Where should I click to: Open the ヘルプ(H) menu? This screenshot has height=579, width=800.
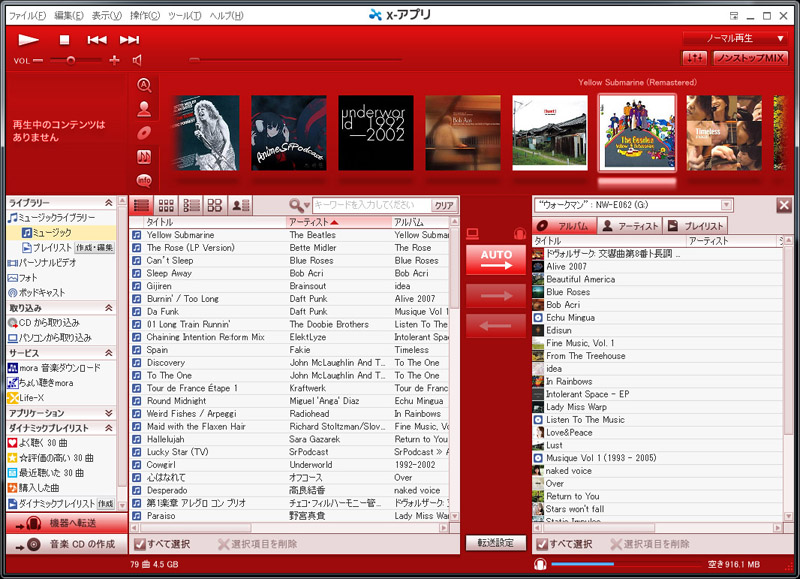coord(226,16)
